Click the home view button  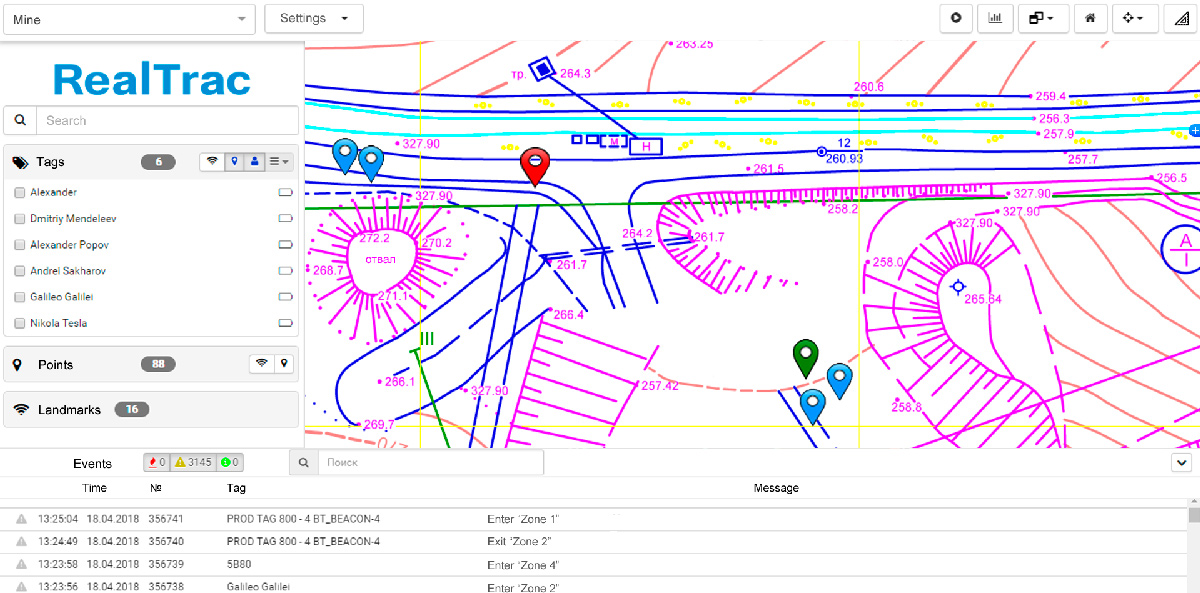1090,18
